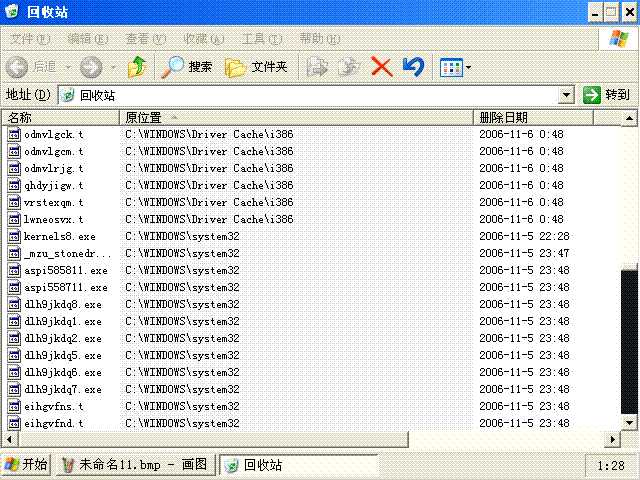The image size is (640, 480).
Task: Select file icon of vrstexqm.t
Action: (14, 202)
